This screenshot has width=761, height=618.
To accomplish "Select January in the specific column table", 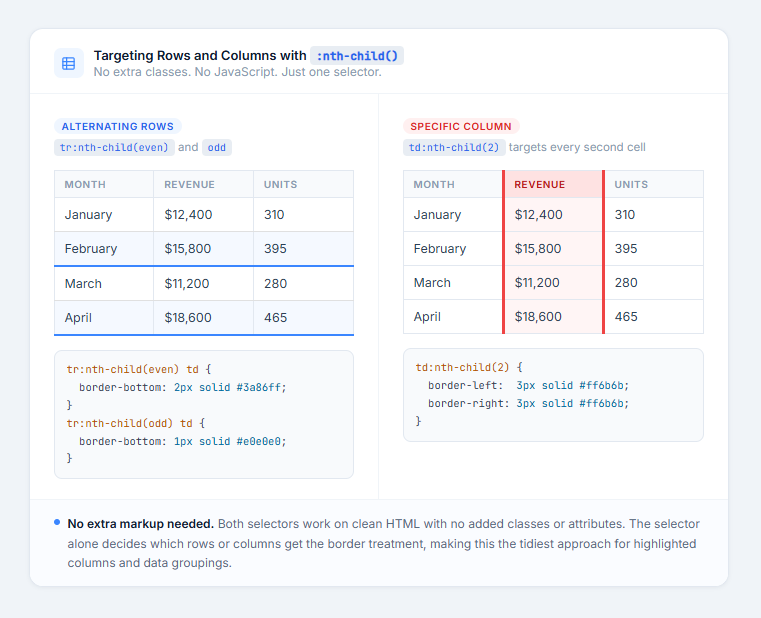I will tap(453, 215).
